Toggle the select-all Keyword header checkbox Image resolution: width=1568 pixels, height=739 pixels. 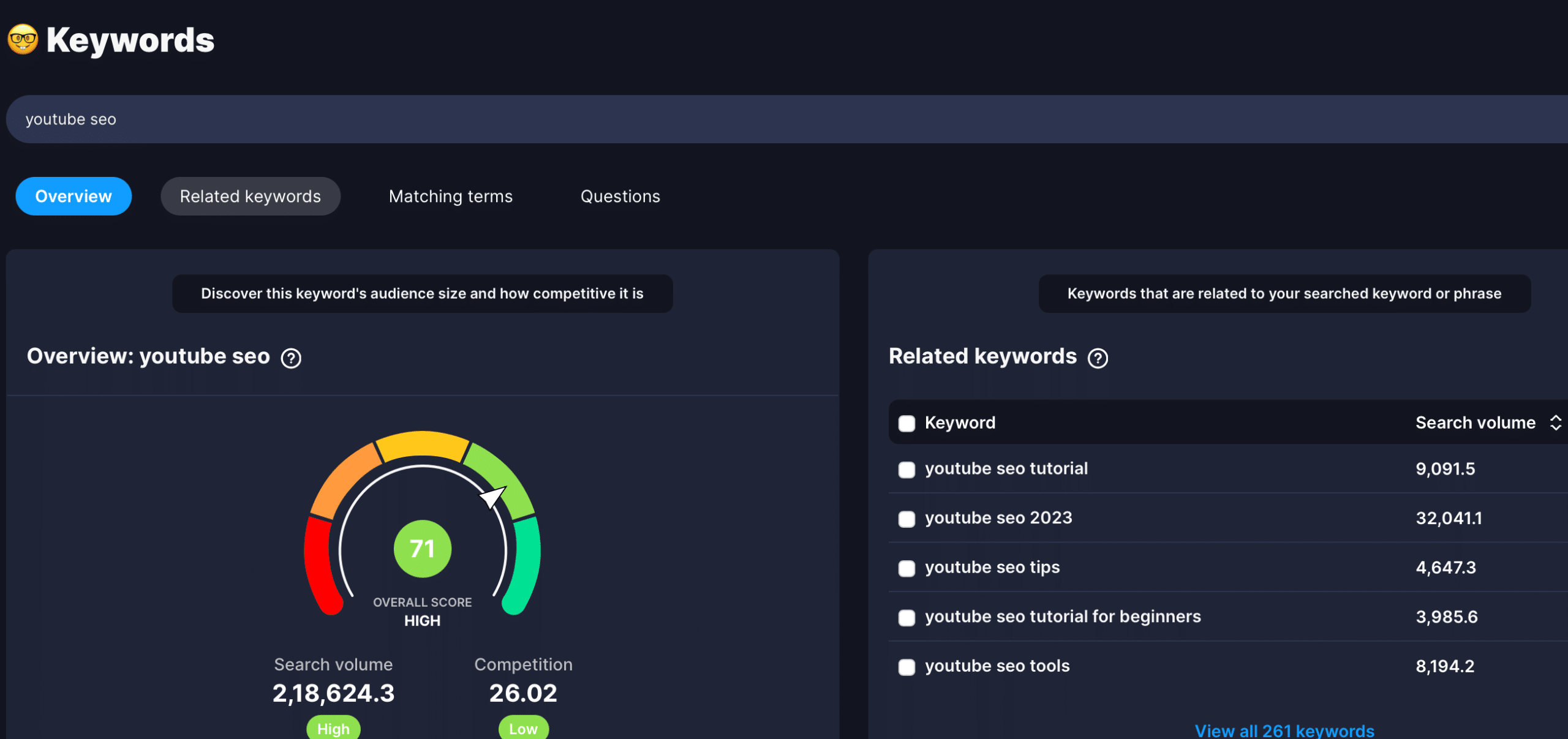pos(907,423)
